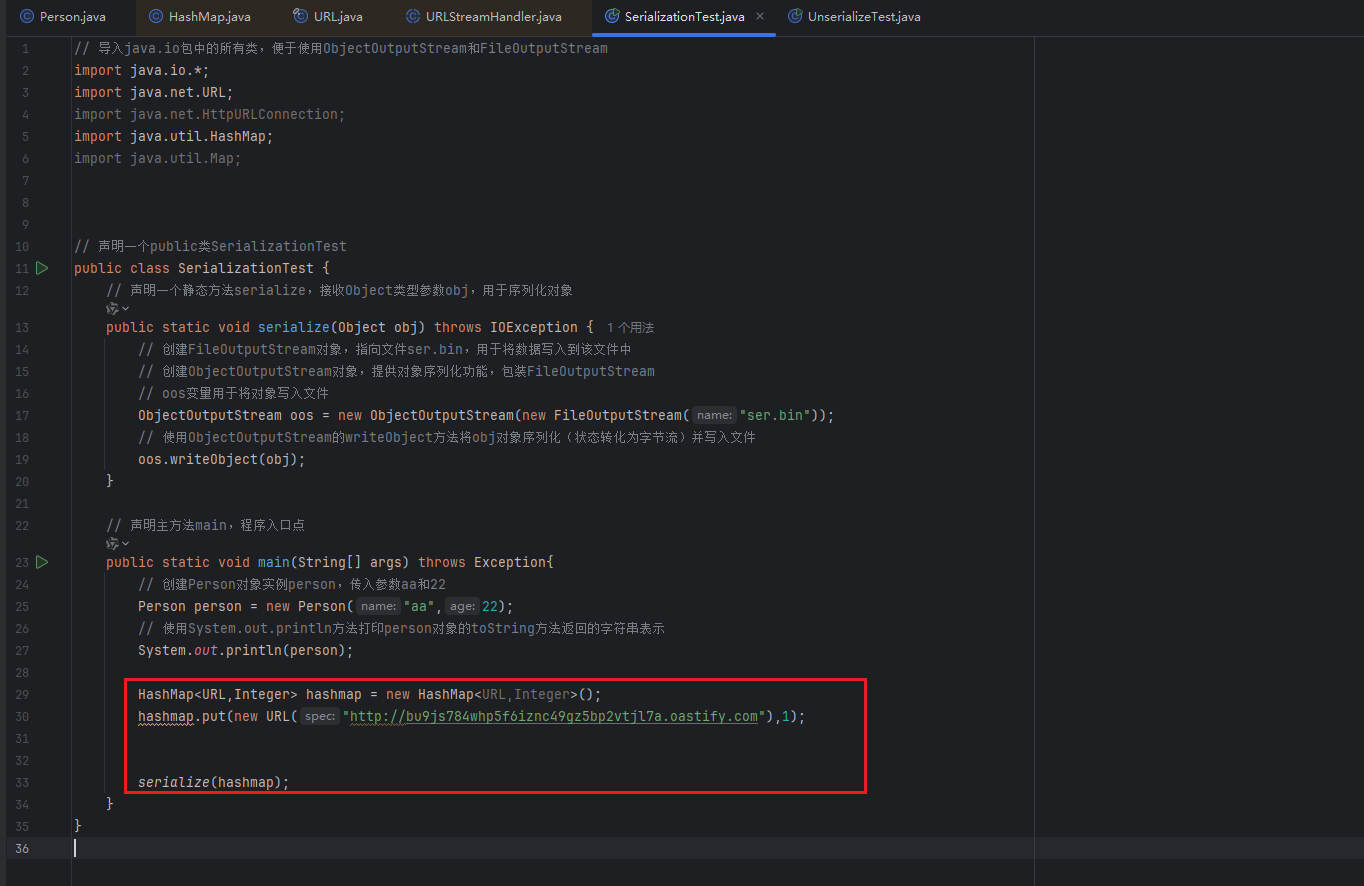Click the 'spec:' parameter hint in URL constructor
1364x886 pixels.
(320, 716)
